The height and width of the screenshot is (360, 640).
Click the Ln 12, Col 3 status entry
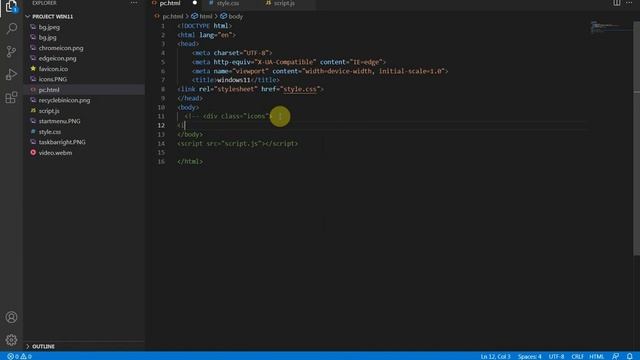point(495,356)
